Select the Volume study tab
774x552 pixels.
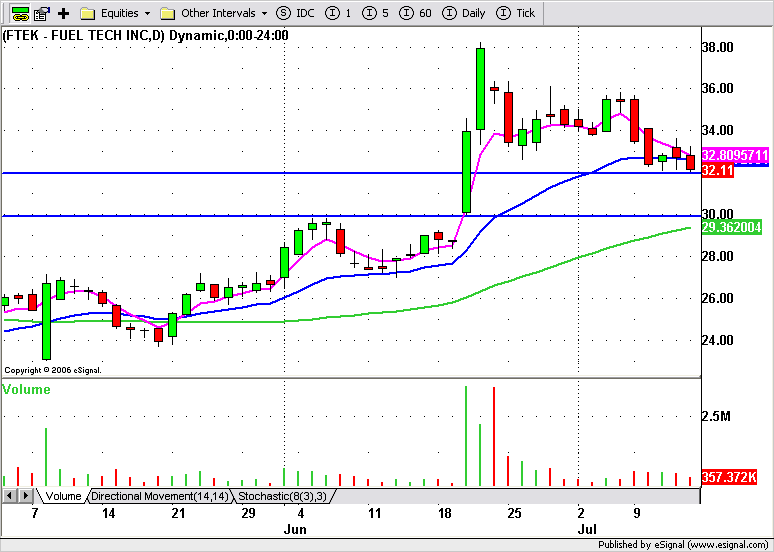click(63, 496)
